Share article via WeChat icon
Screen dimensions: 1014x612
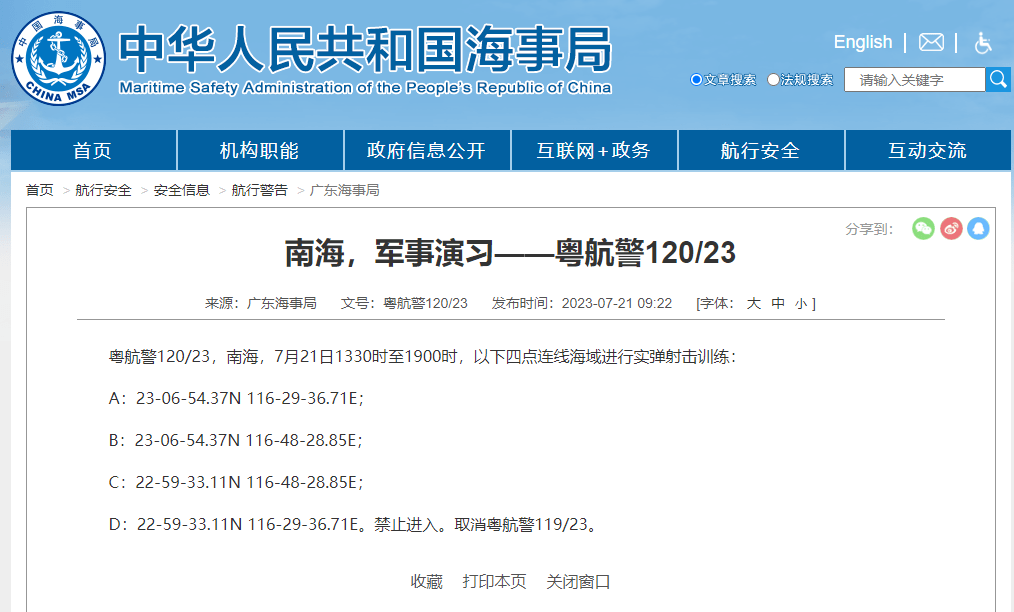point(923,228)
